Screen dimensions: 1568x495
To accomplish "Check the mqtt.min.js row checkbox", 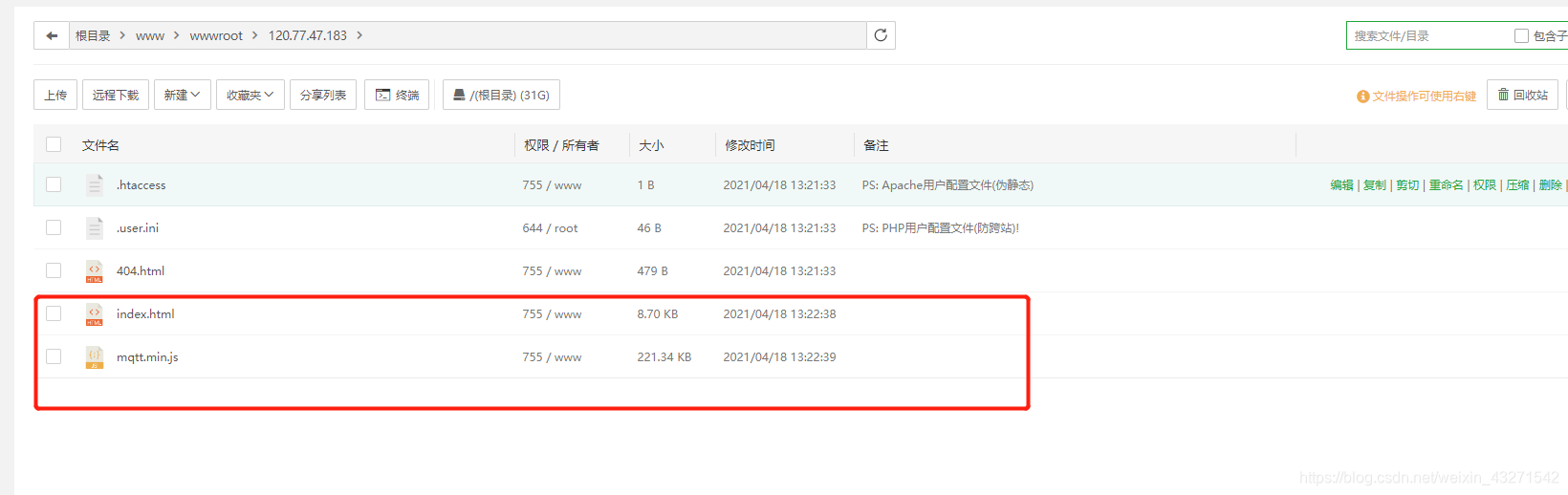I will tap(54, 356).
